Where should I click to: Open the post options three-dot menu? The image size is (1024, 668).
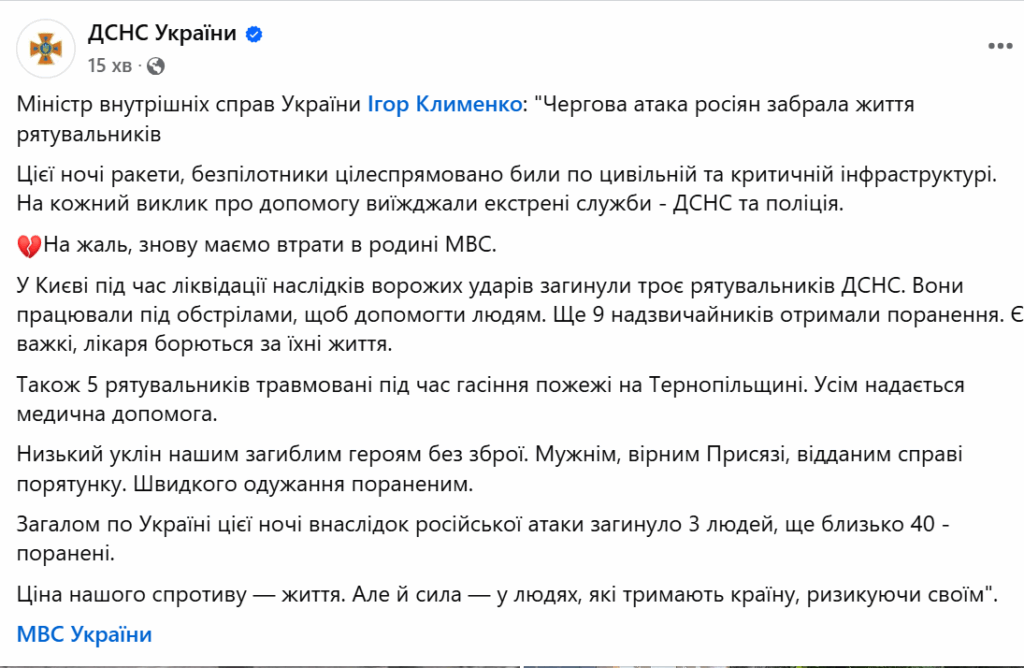(999, 46)
